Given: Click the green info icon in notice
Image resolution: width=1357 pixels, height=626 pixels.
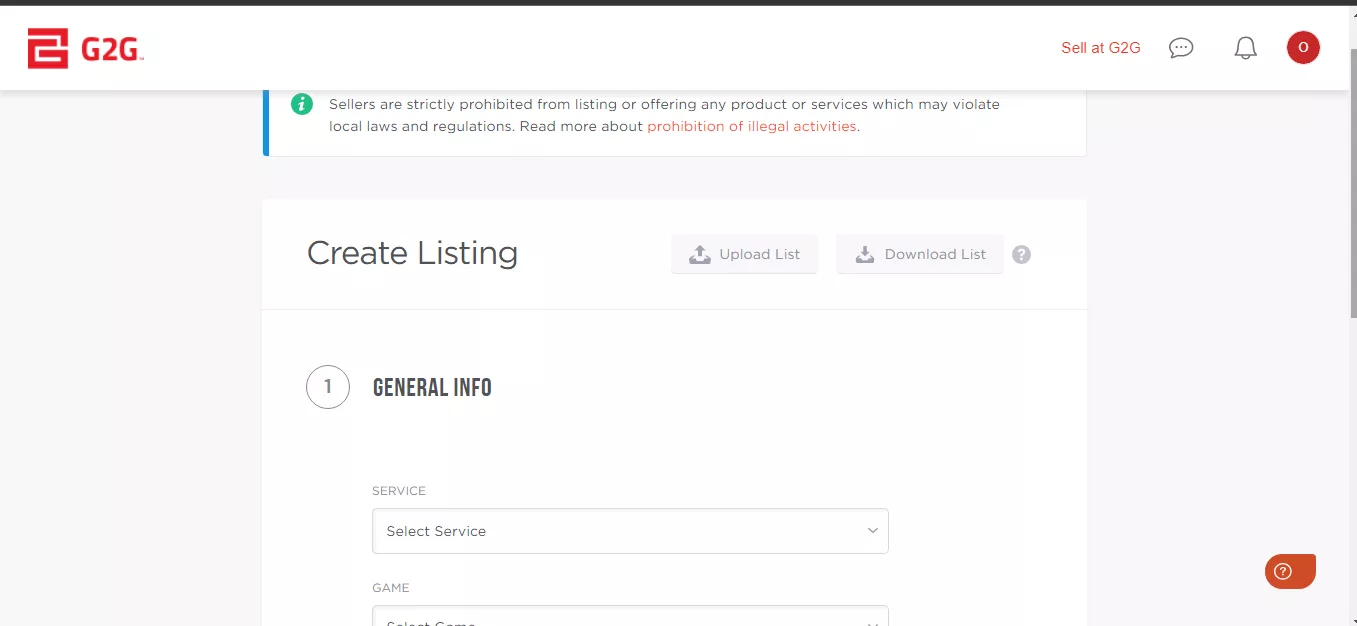Looking at the screenshot, I should [x=301, y=104].
